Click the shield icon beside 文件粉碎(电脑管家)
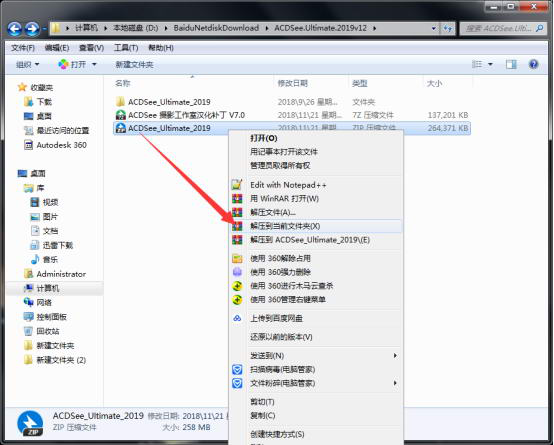554x445 pixels. pos(237,383)
